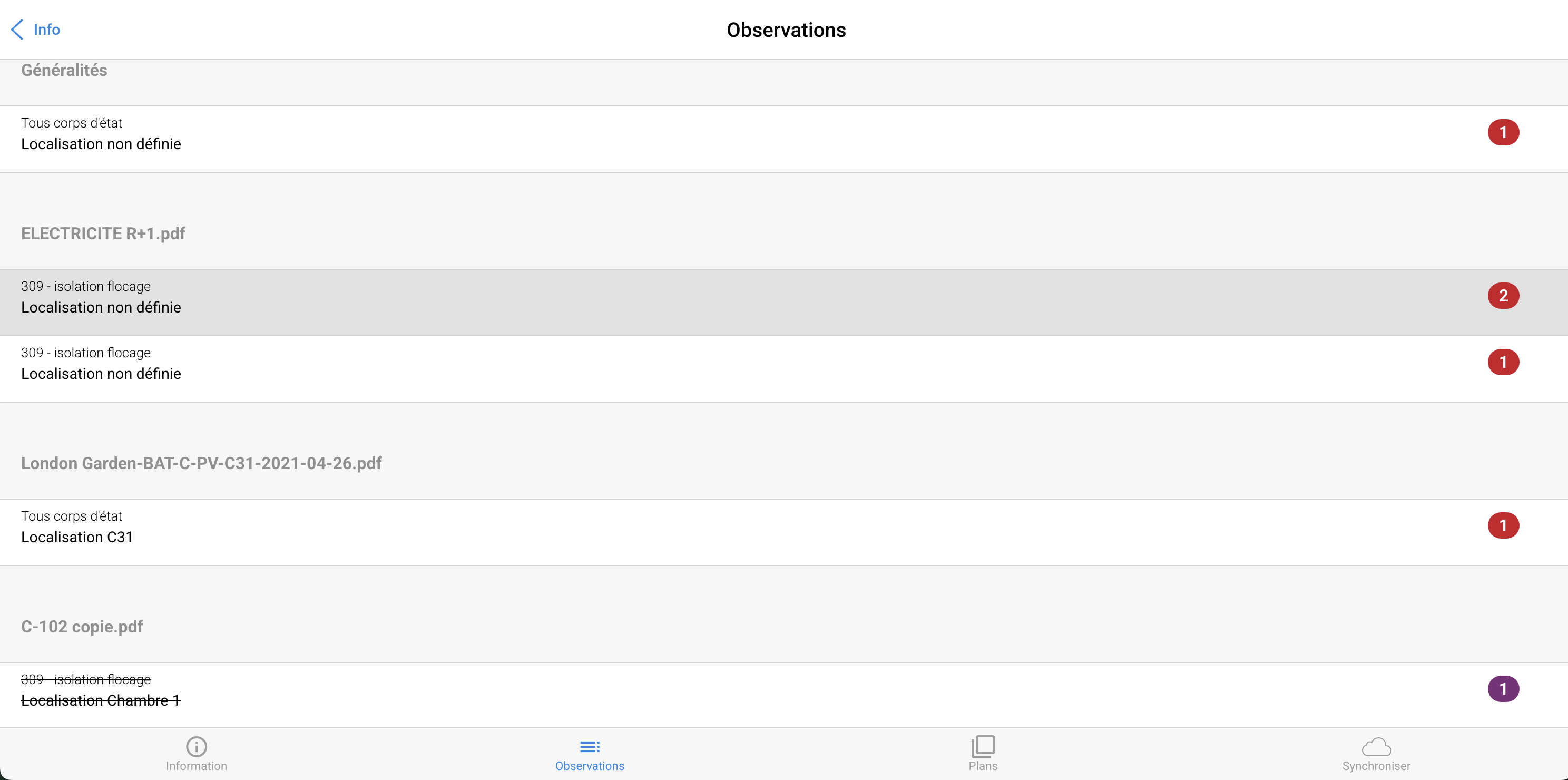Tap the purple badge on Chambre 1
Viewport: 1568px width, 780px height.
coord(1503,689)
